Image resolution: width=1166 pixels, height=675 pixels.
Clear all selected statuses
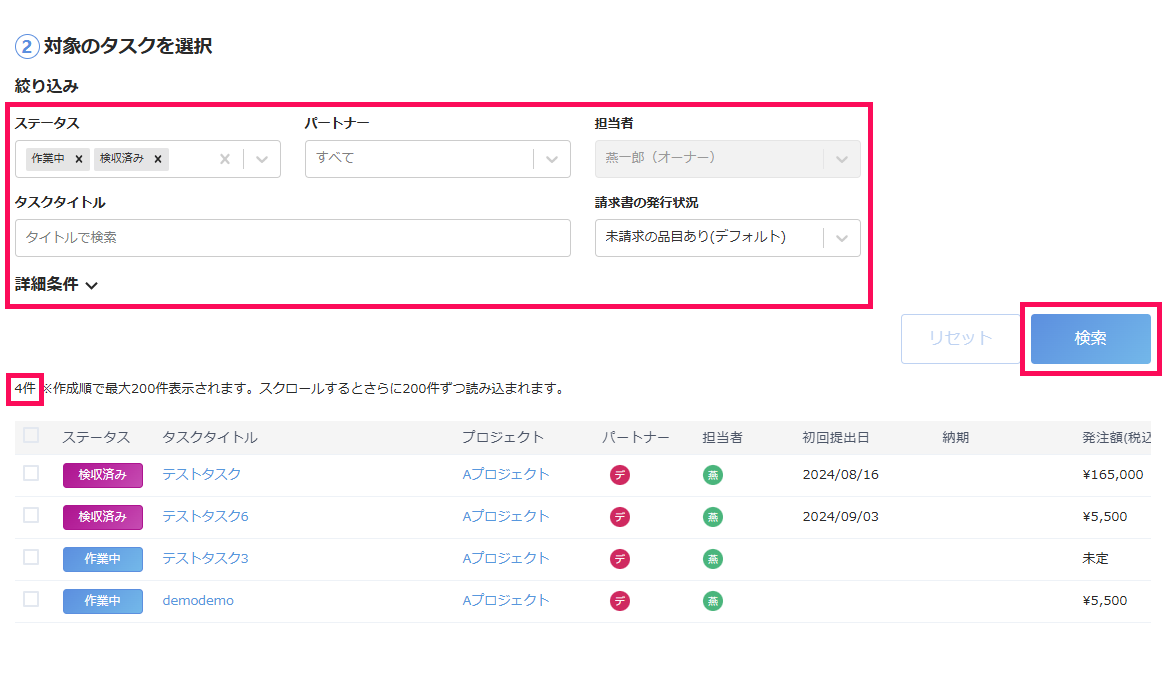[225, 159]
